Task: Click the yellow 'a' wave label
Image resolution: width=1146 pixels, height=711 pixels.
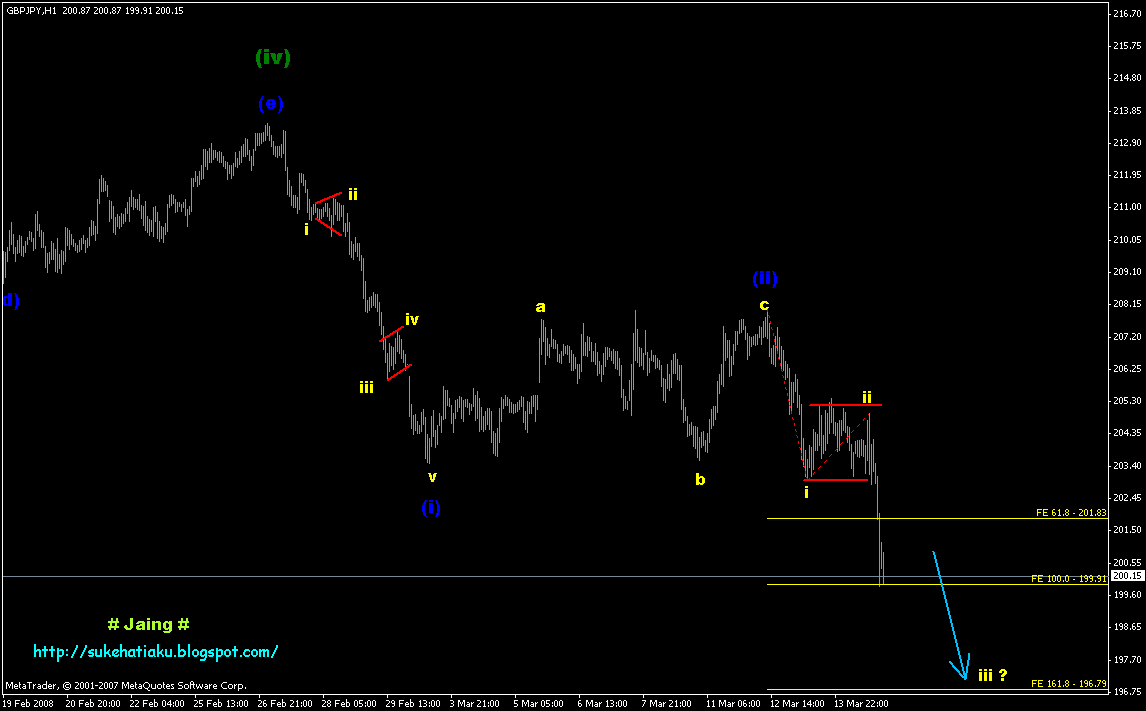Action: click(540, 307)
